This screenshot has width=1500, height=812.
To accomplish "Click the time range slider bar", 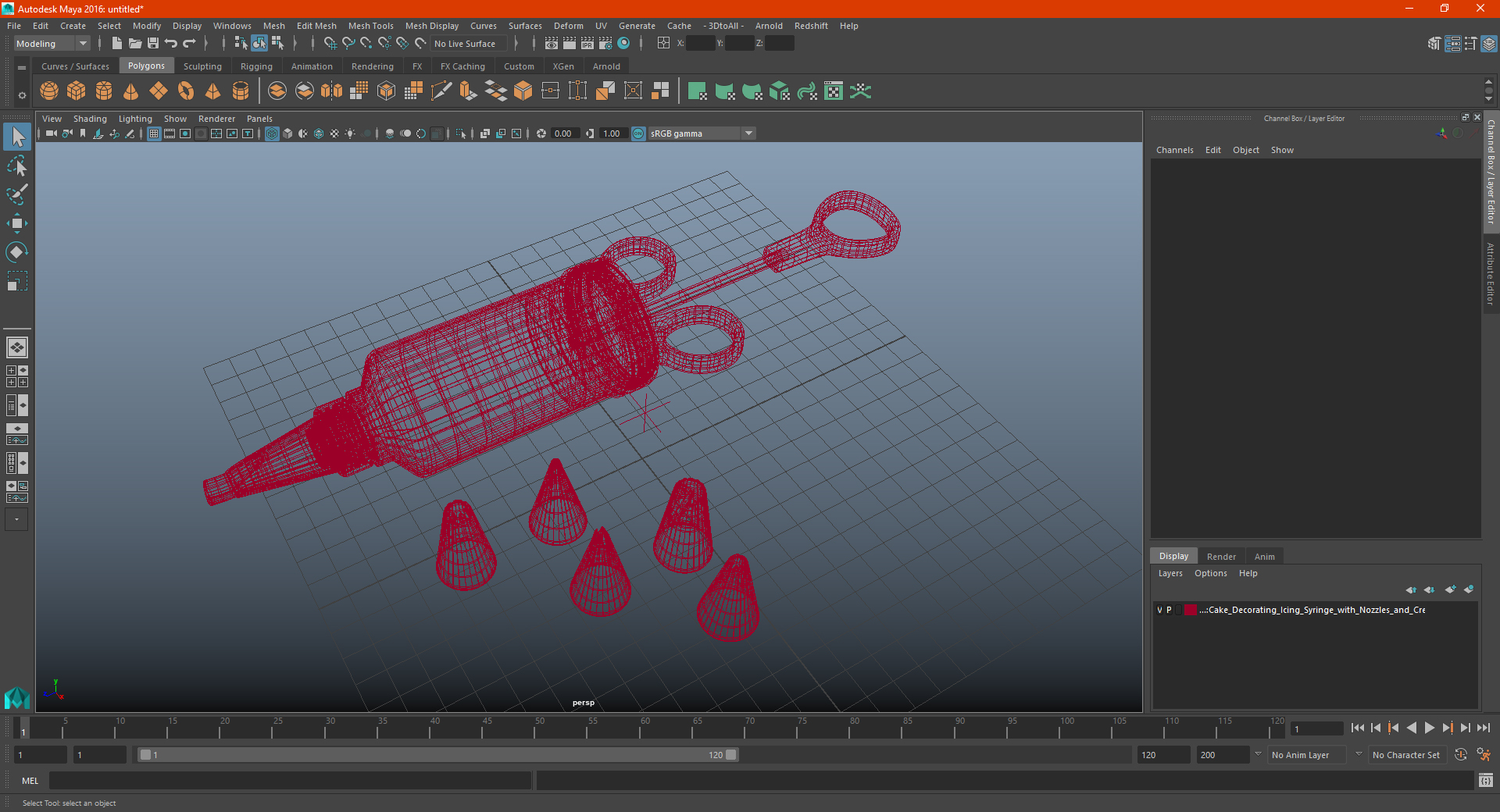I will [x=437, y=755].
